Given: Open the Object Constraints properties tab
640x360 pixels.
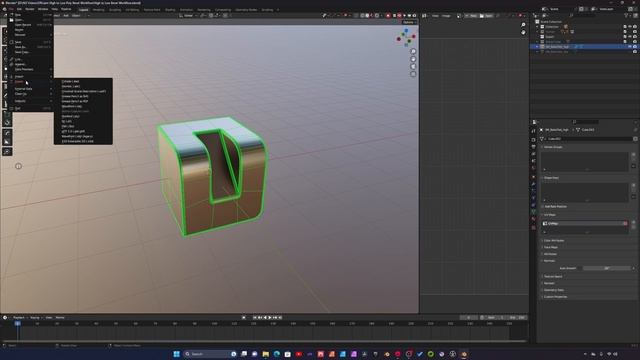Looking at the screenshot, I should pos(533,205).
